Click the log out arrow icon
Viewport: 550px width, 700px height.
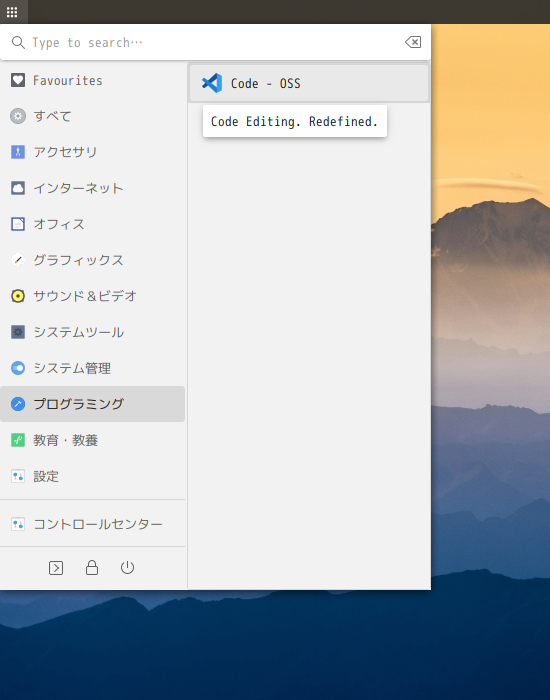click(x=56, y=568)
